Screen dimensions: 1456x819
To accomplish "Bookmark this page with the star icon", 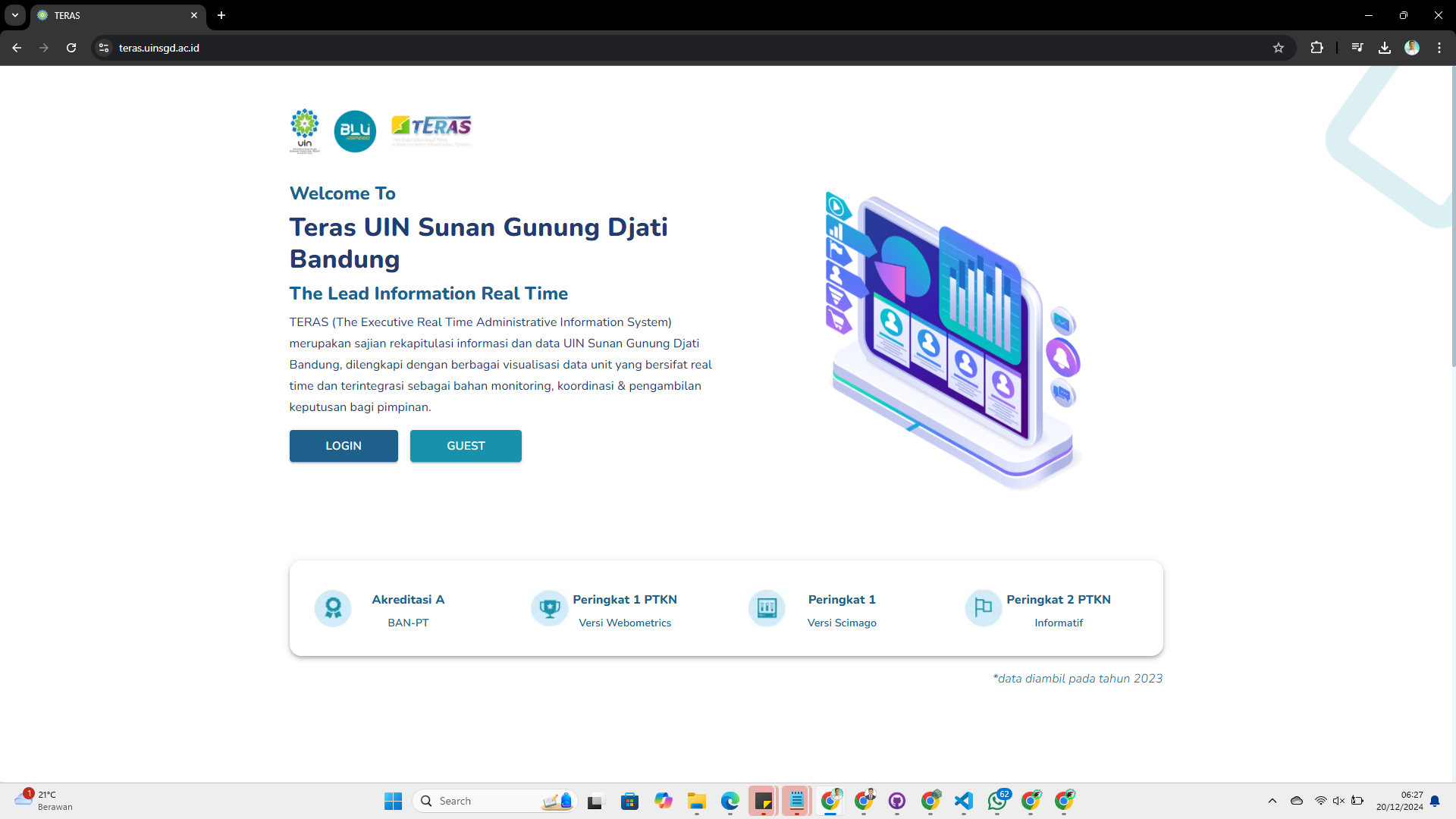I will tap(1279, 48).
